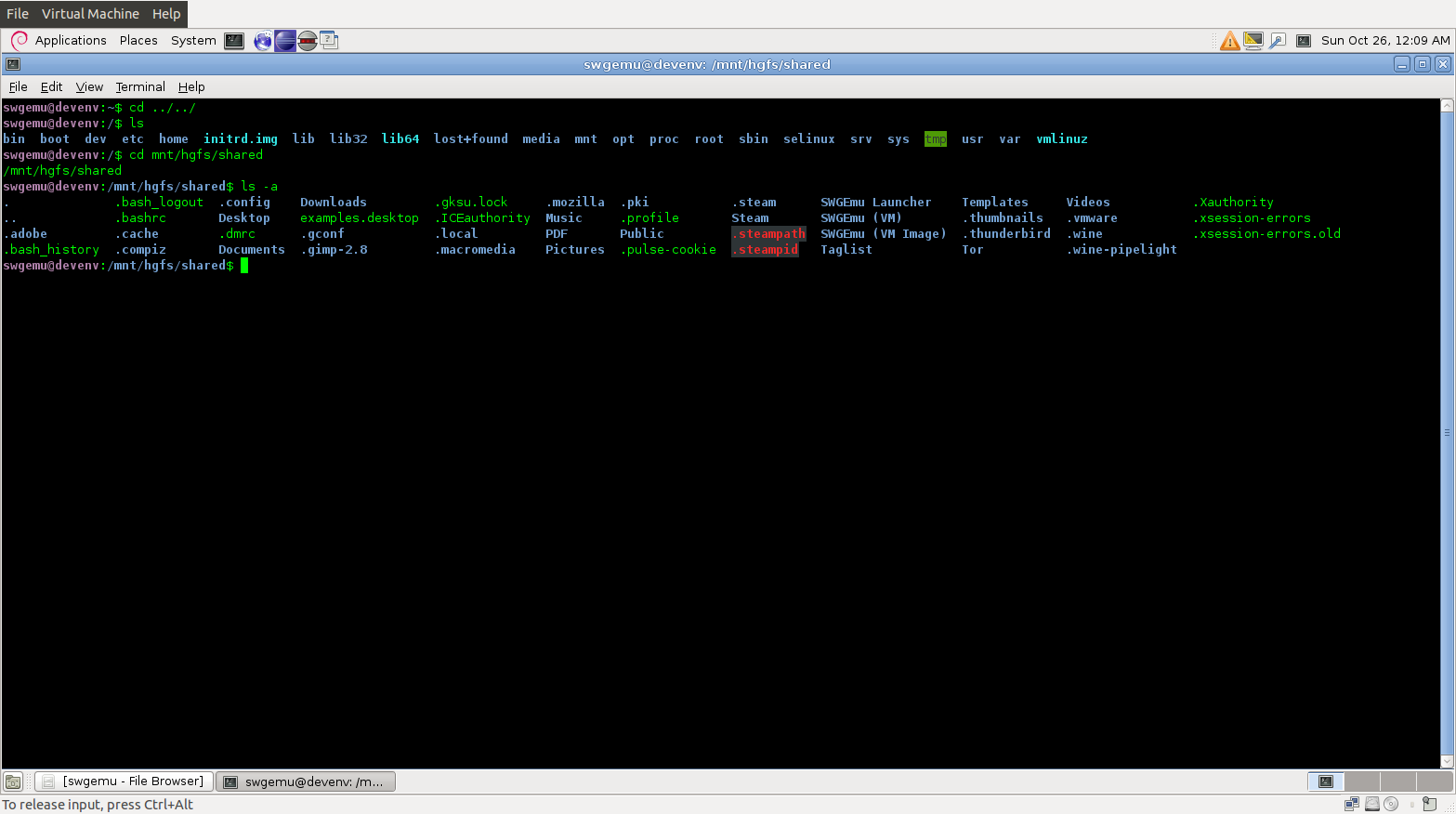Open the VMware Help menu
1456x814 pixels.
point(166,14)
